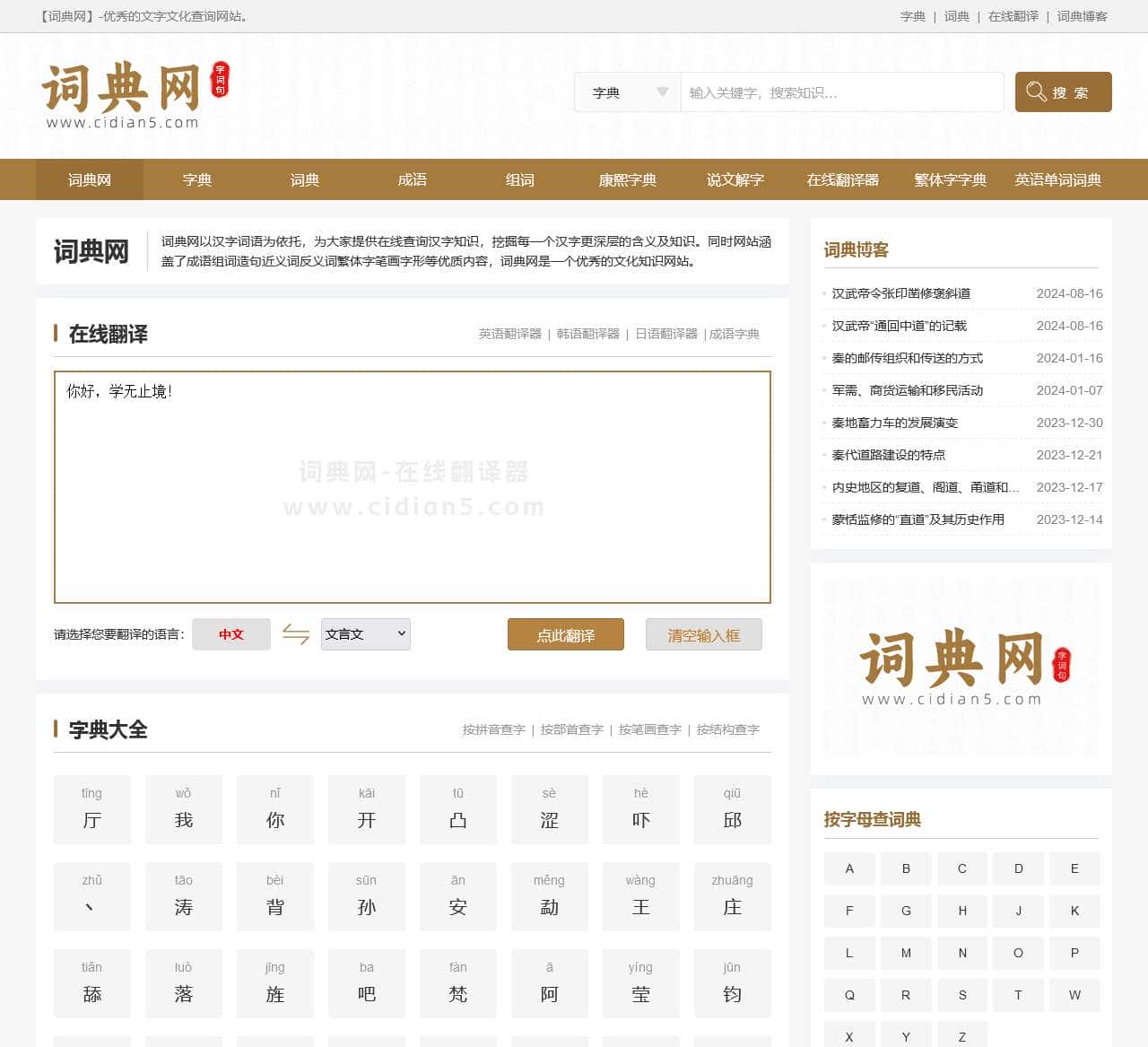1148x1047 pixels.
Task: Click the sidebar 词典网 banner image
Action: click(961, 668)
